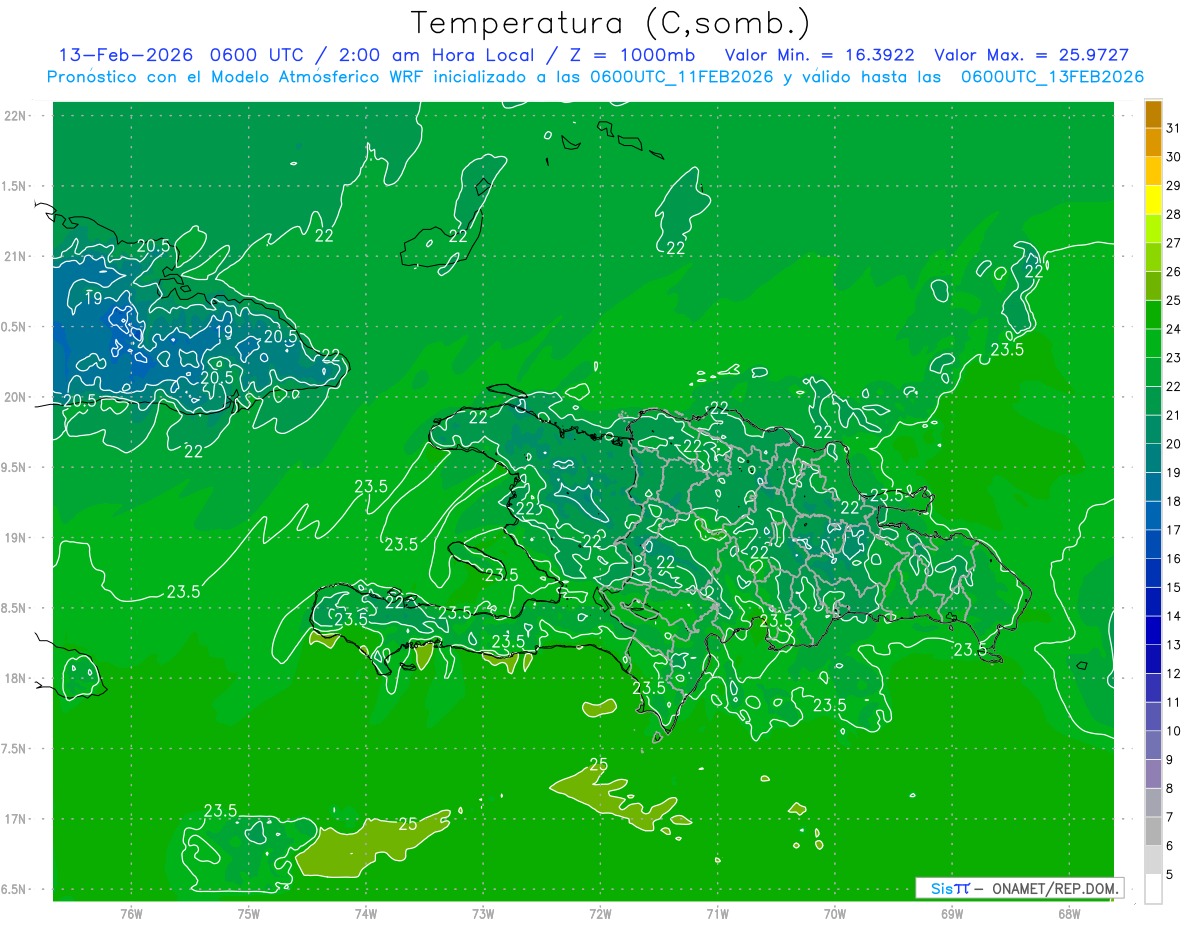
Task: Click the '18N' latitude axis label
Action: click(16, 678)
